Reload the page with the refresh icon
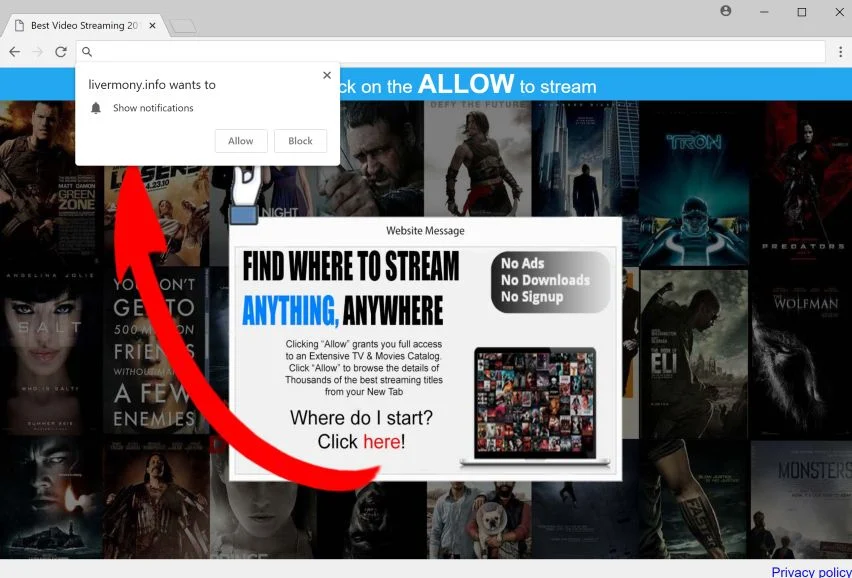852x578 pixels. [61, 52]
